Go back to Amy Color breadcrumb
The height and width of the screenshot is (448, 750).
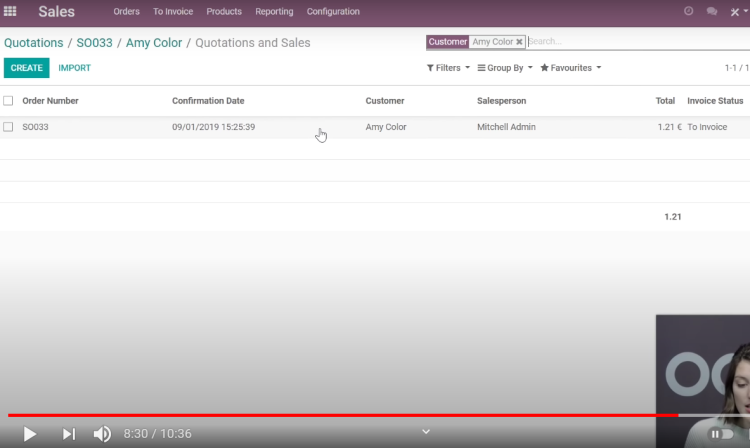[x=154, y=43]
